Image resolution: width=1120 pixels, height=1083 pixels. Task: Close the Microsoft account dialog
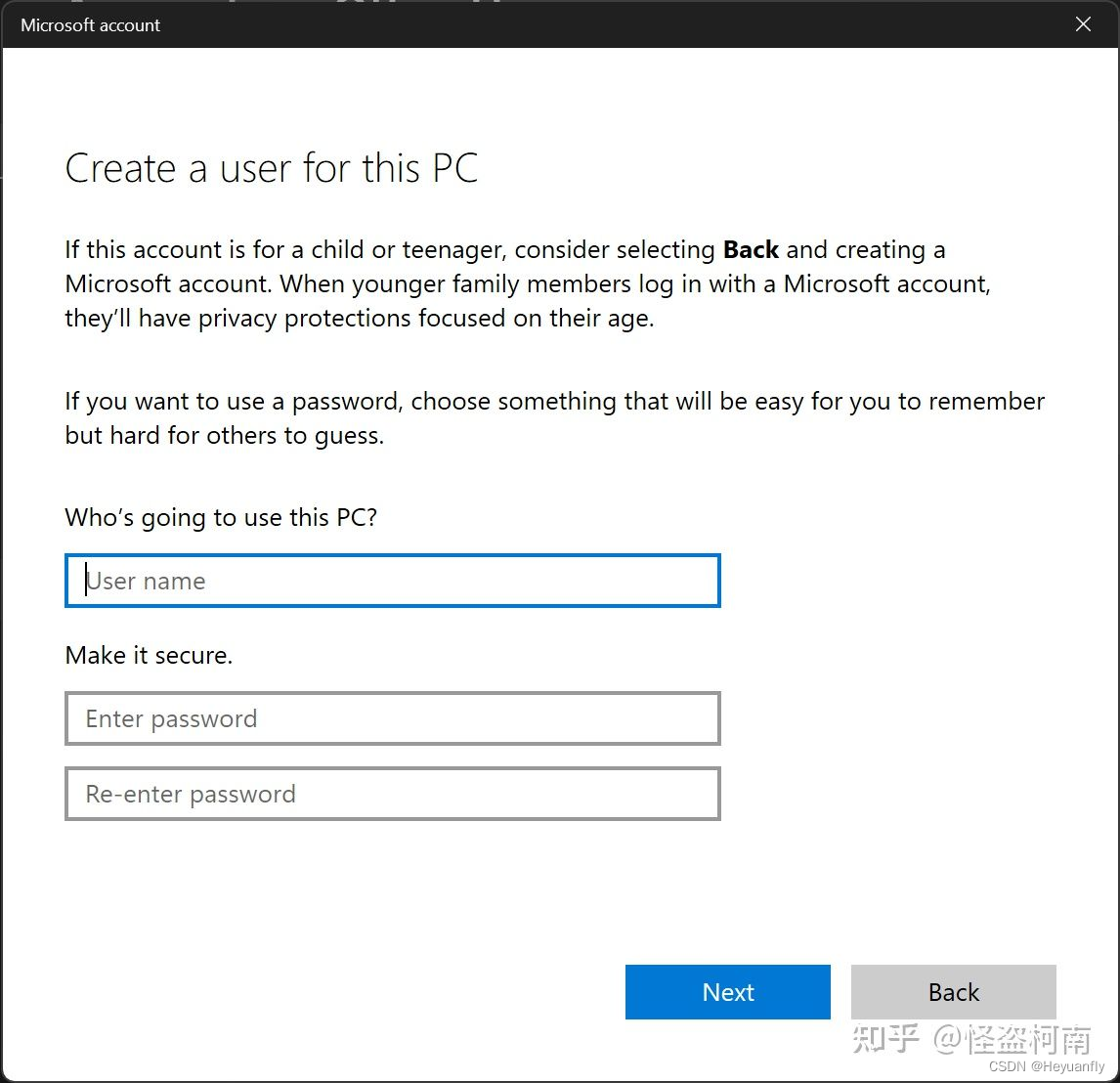1083,24
